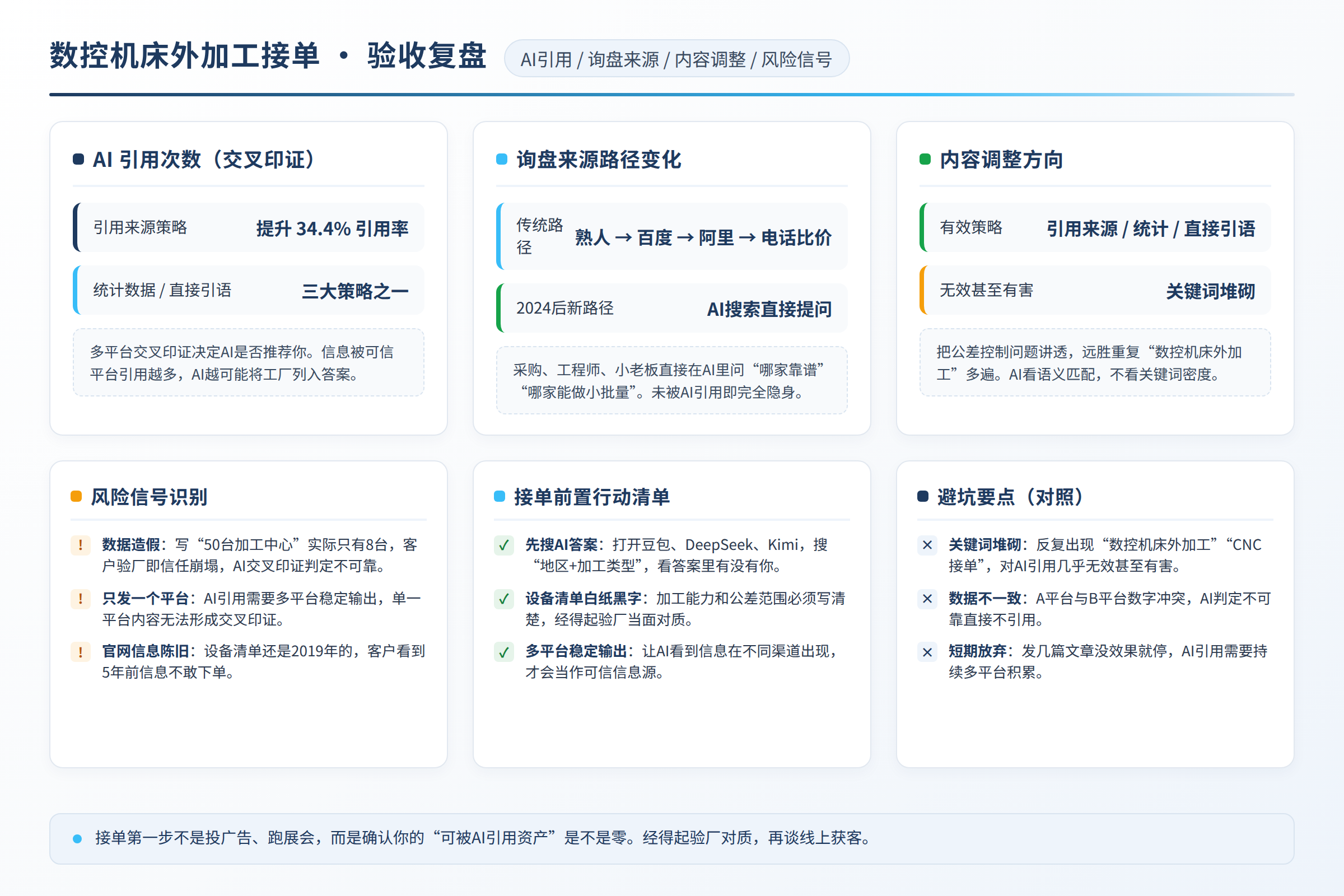Click blue dot in footer summary bar
Viewport: 1344px width, 896px height.
coord(77,839)
